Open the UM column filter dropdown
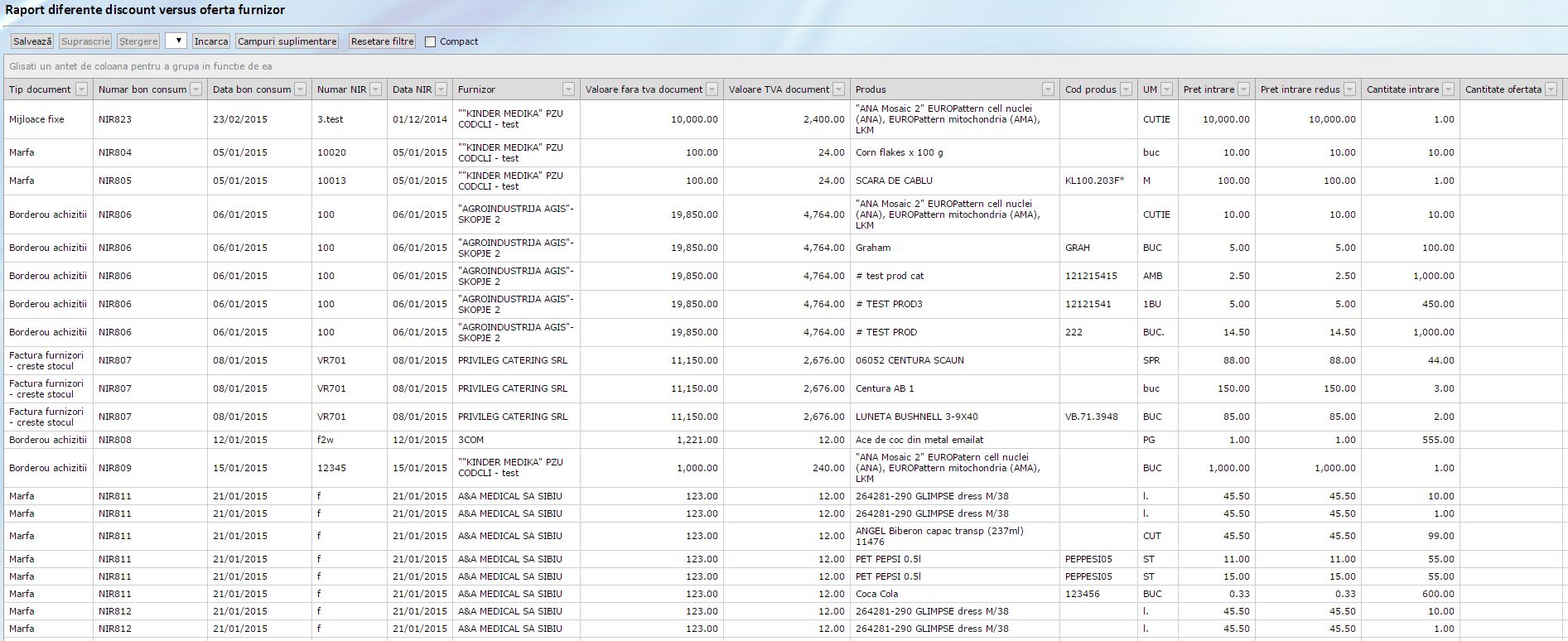This screenshot has width=1568, height=641. pos(1166,89)
